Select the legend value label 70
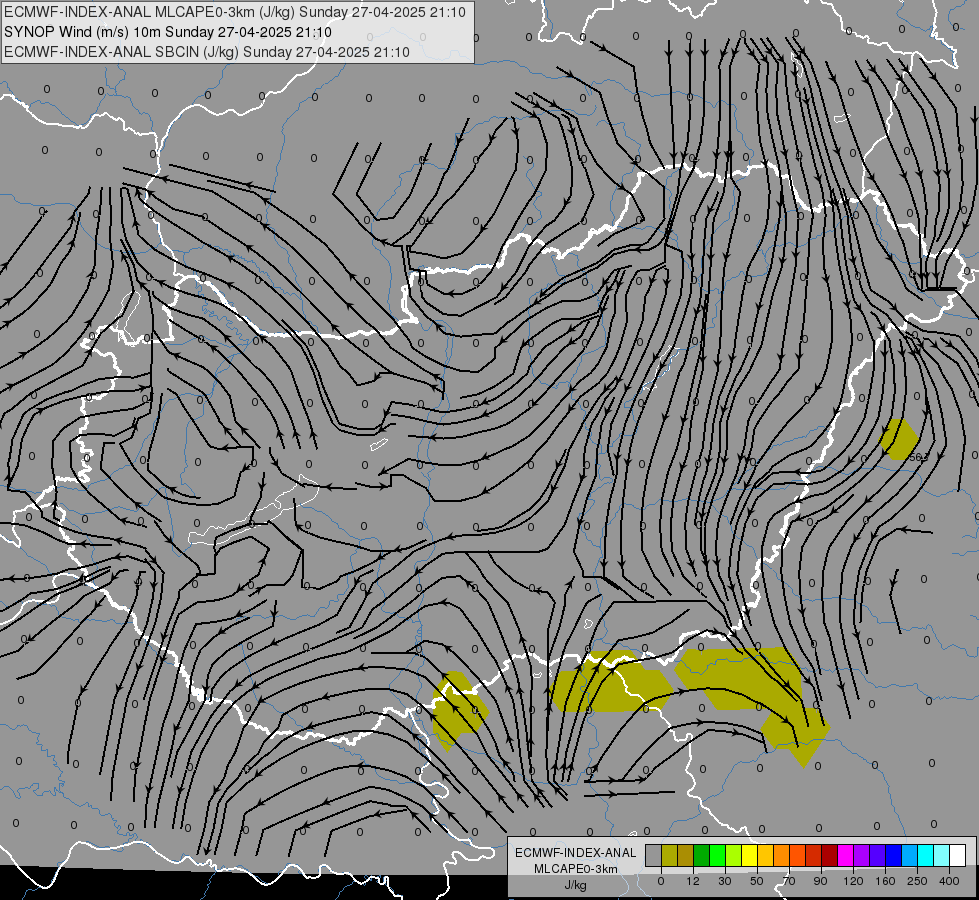 point(789,881)
